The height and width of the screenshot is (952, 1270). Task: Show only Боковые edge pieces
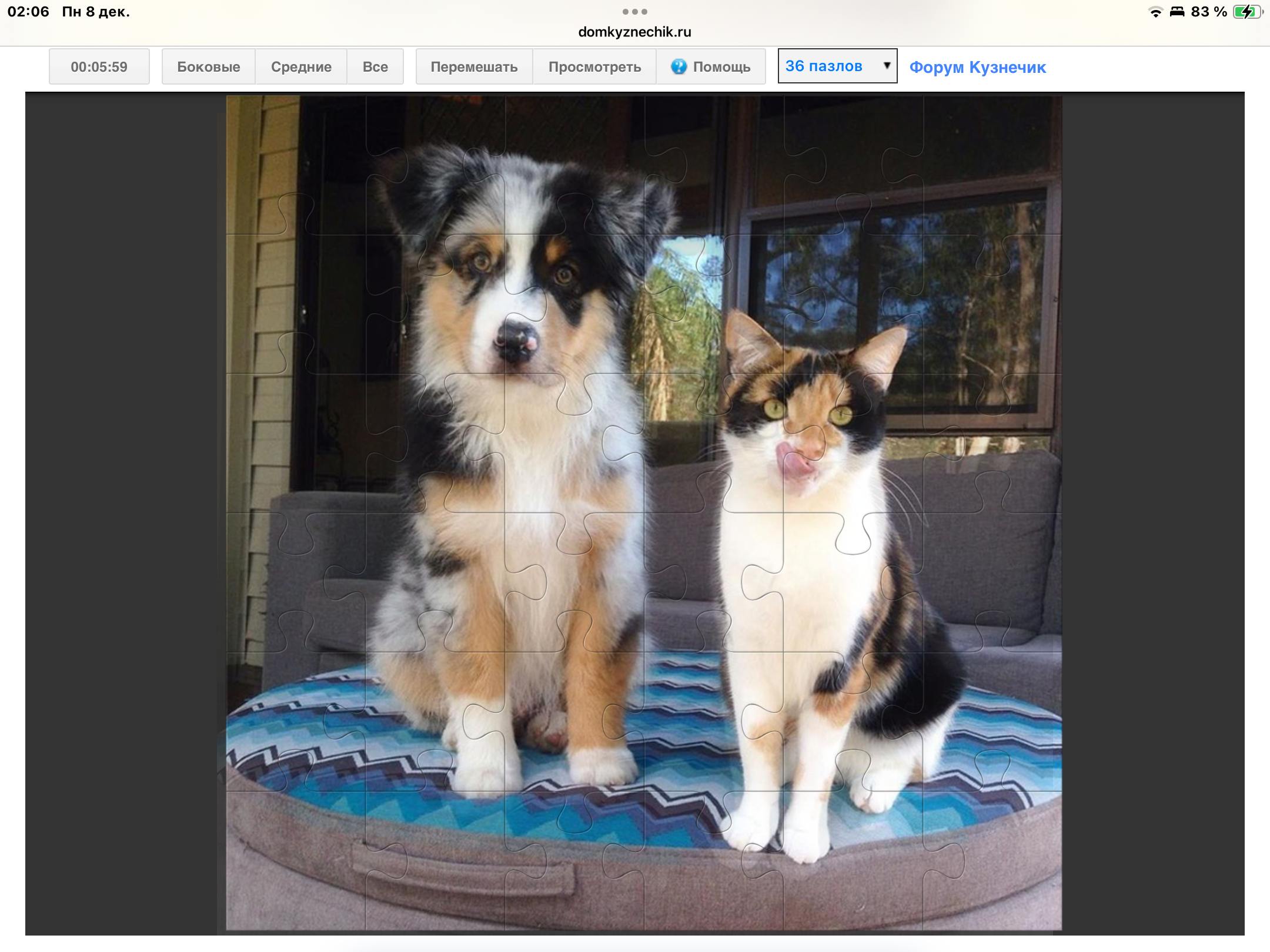click(x=208, y=67)
